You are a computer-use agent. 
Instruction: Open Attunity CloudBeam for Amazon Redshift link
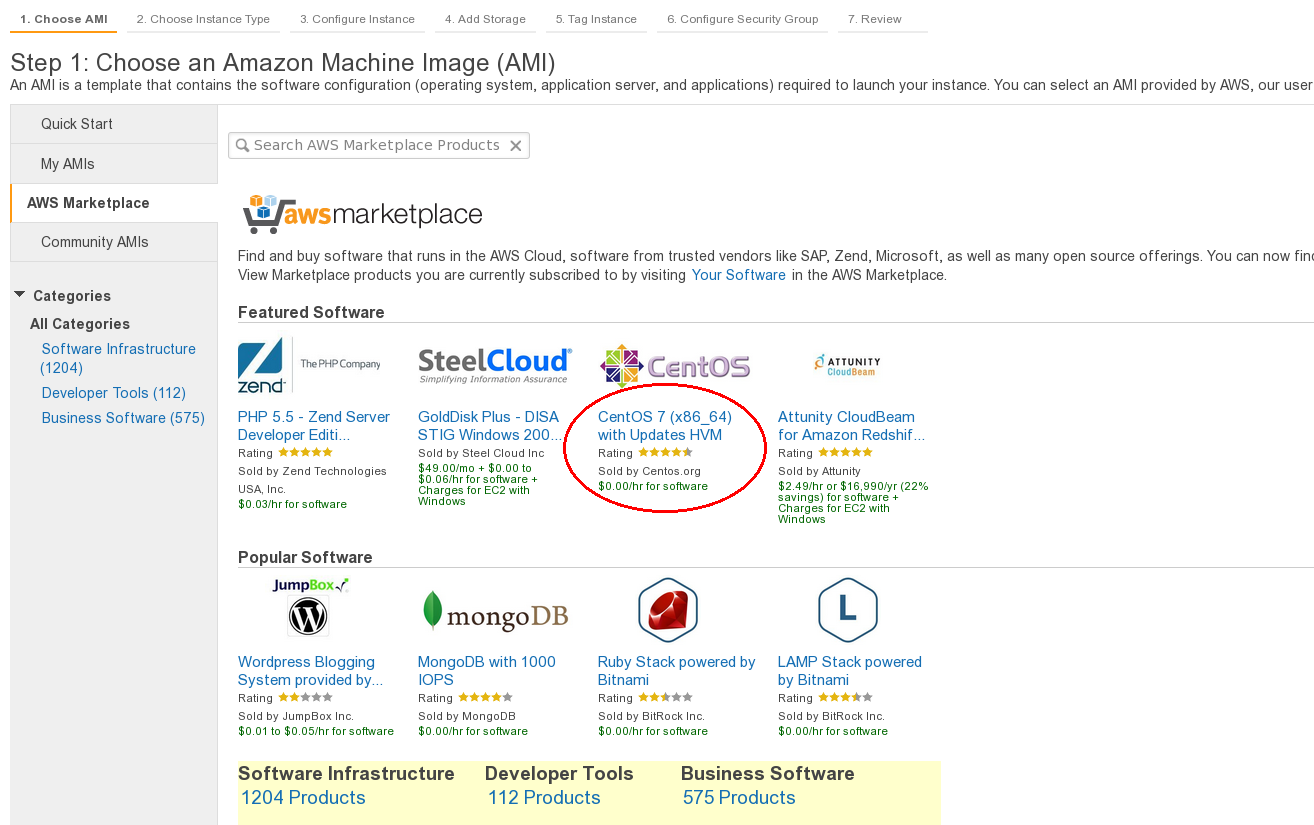(852, 426)
